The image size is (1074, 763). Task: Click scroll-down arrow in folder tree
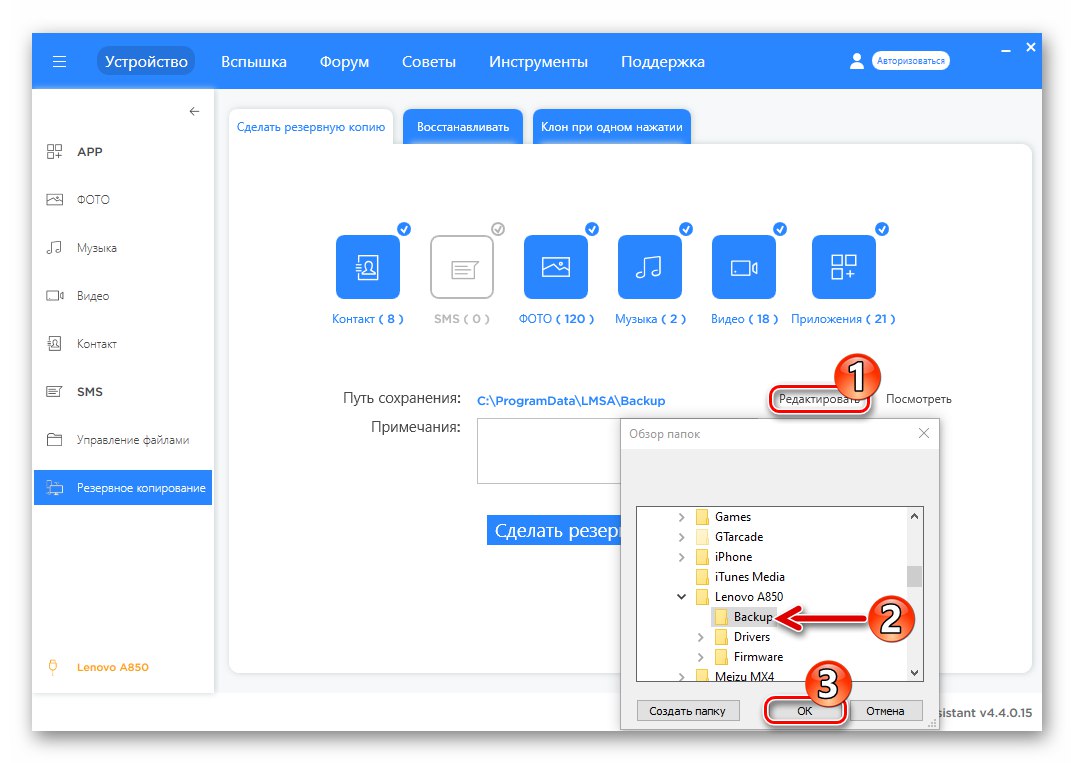tap(914, 673)
